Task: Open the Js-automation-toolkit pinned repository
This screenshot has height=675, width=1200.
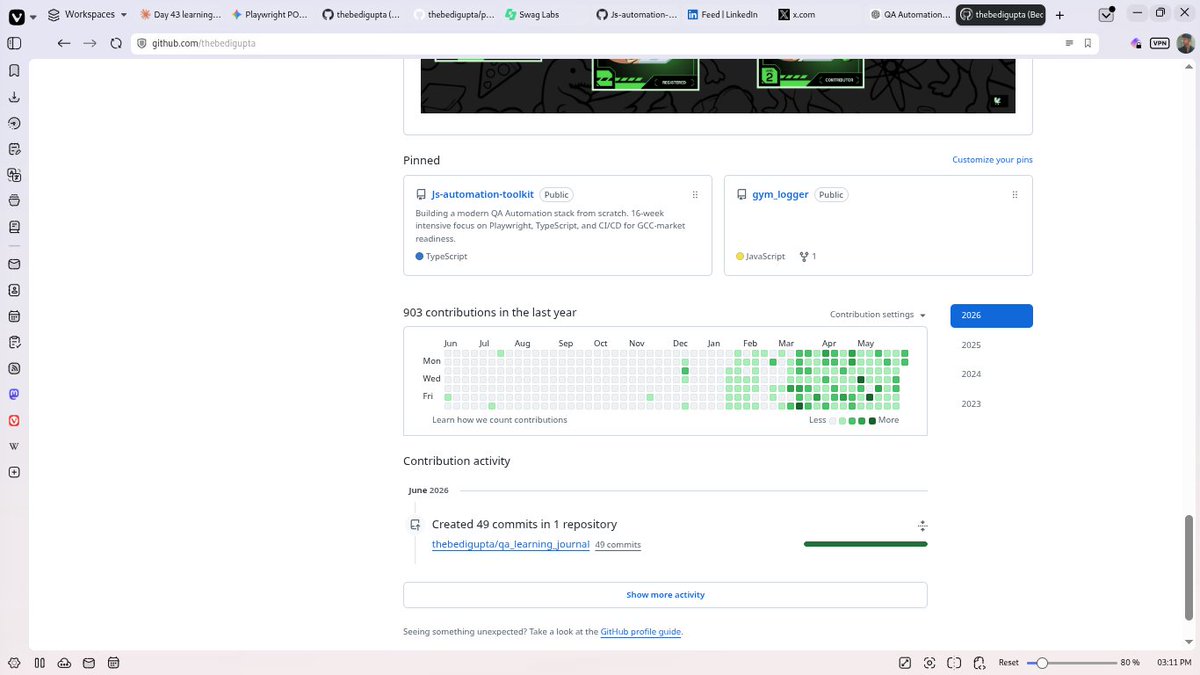Action: pos(482,195)
